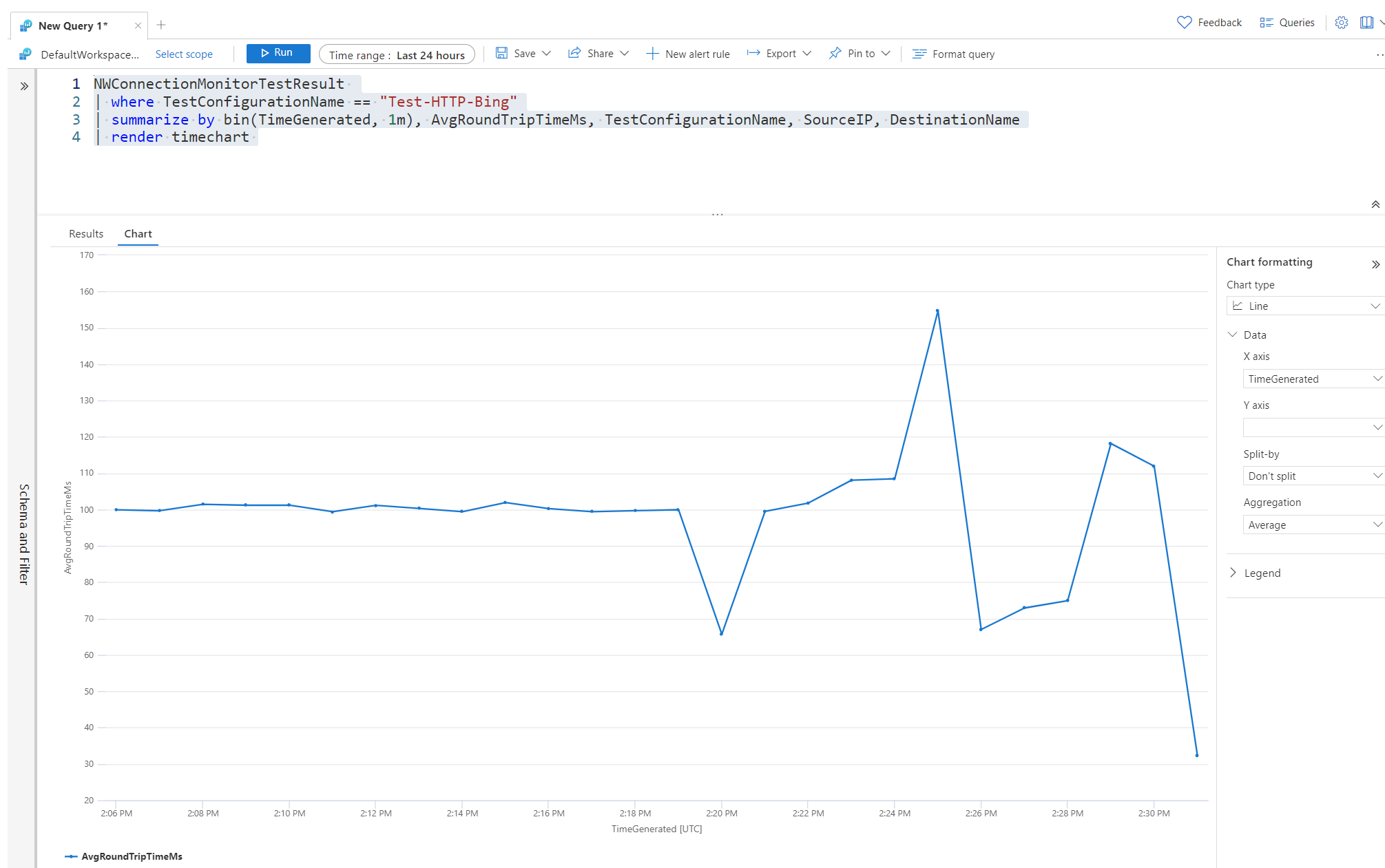Open the Split-by dropdown showing Don't split
Image resolution: width=1385 pixels, height=868 pixels.
click(1313, 476)
